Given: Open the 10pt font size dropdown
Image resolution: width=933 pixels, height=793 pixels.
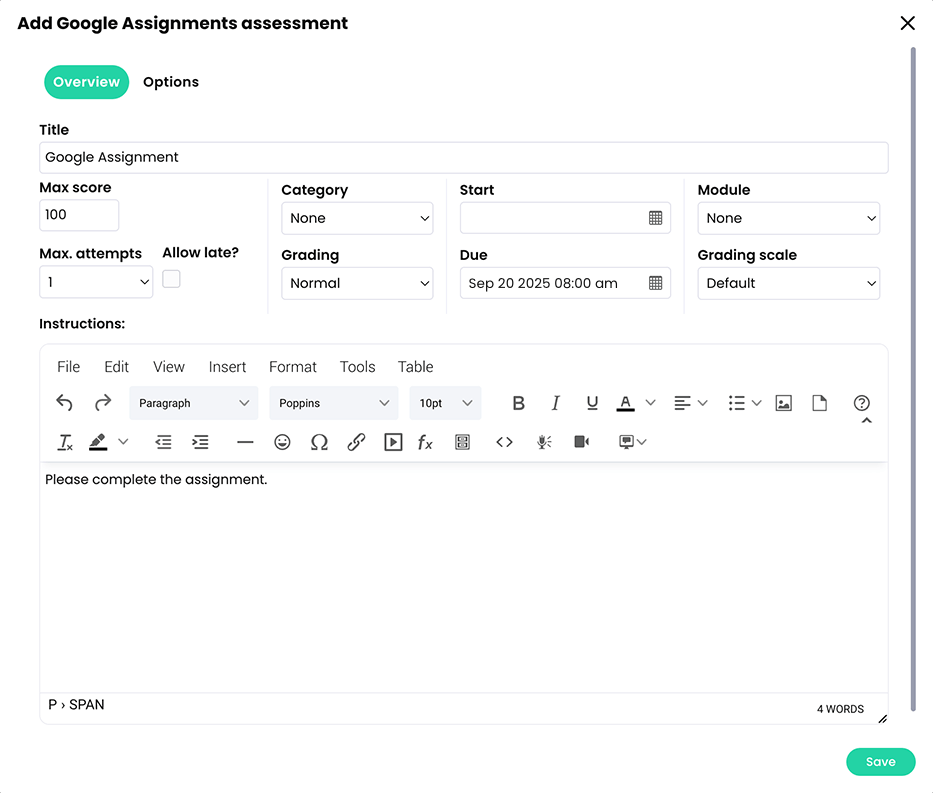Looking at the screenshot, I should coord(445,403).
